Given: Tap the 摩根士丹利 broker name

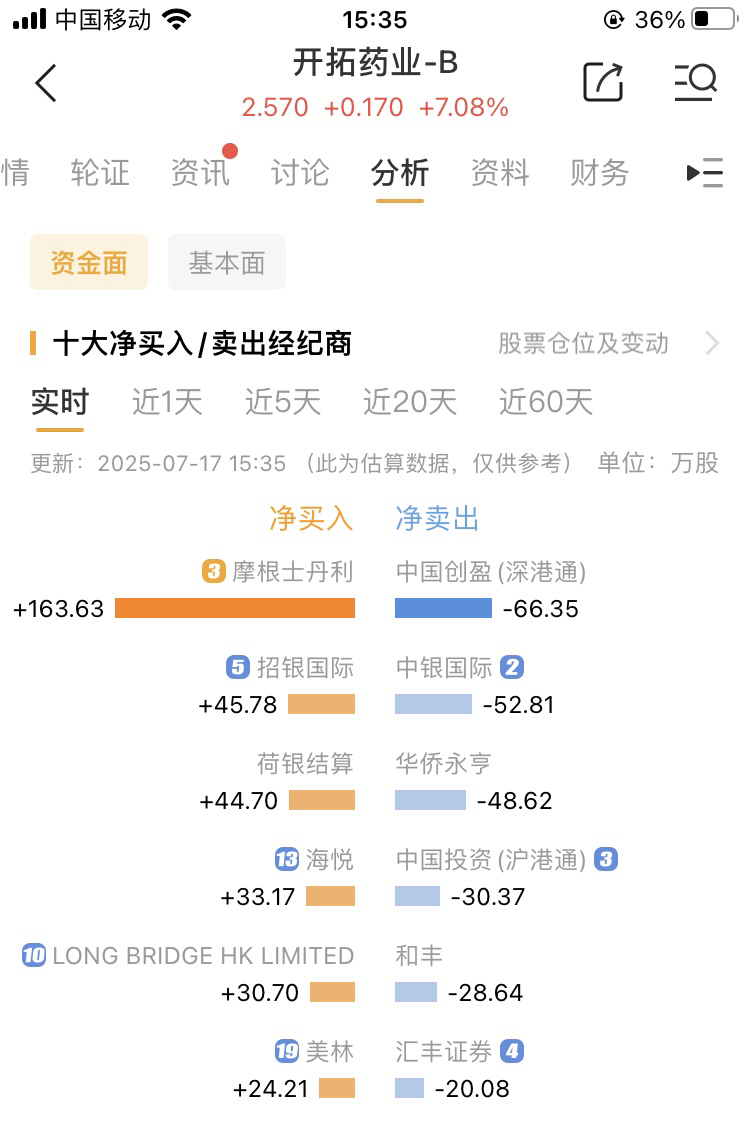Looking at the screenshot, I should click(x=292, y=572).
